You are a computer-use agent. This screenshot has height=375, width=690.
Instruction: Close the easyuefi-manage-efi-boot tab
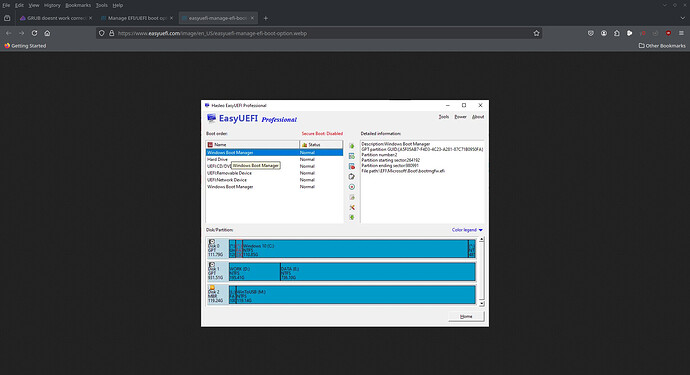point(252,18)
